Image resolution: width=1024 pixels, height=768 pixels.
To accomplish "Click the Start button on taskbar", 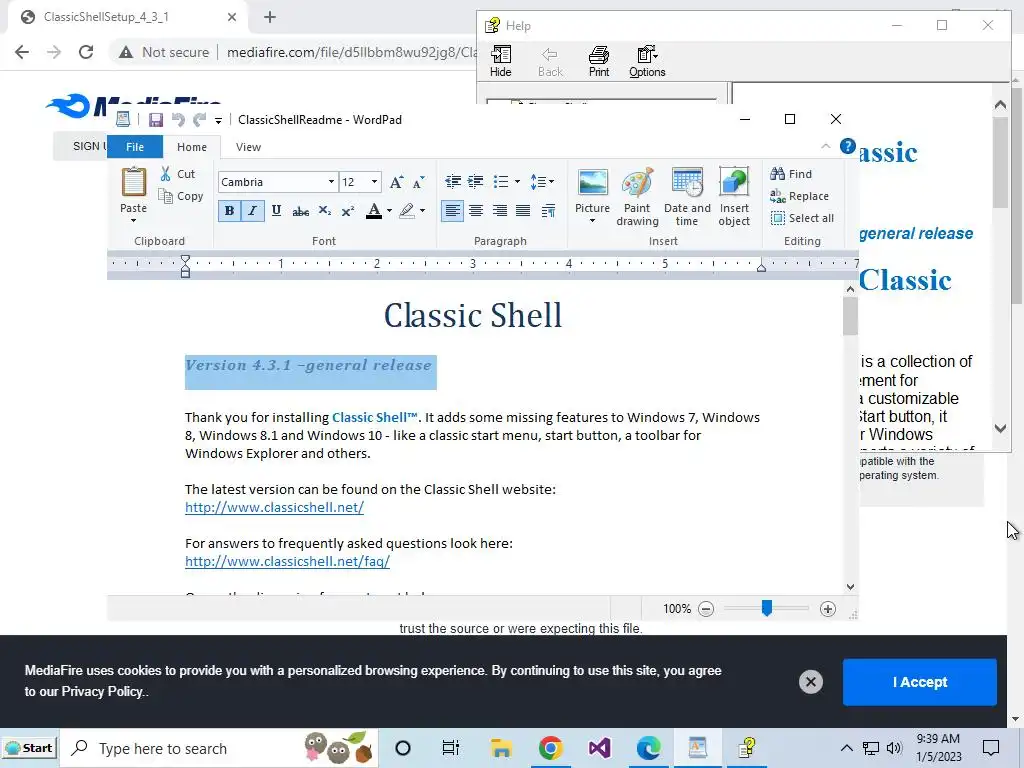I will tap(29, 748).
